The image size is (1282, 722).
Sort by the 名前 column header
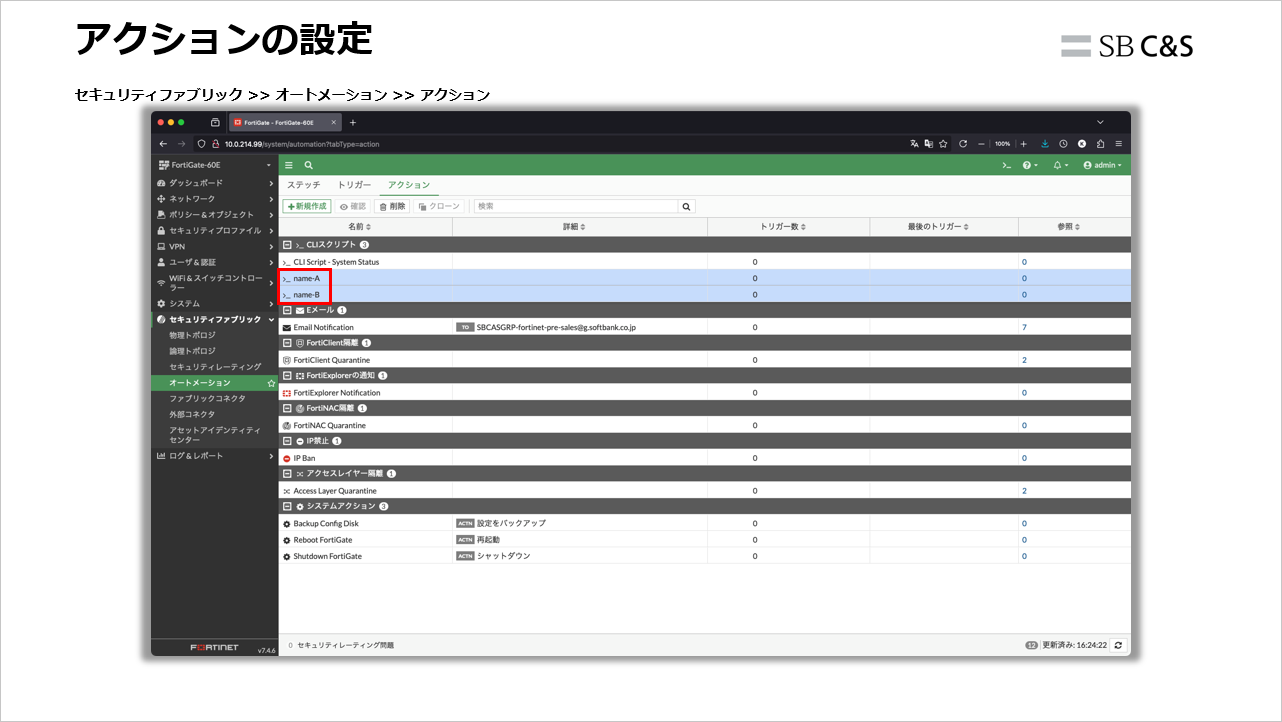(365, 227)
